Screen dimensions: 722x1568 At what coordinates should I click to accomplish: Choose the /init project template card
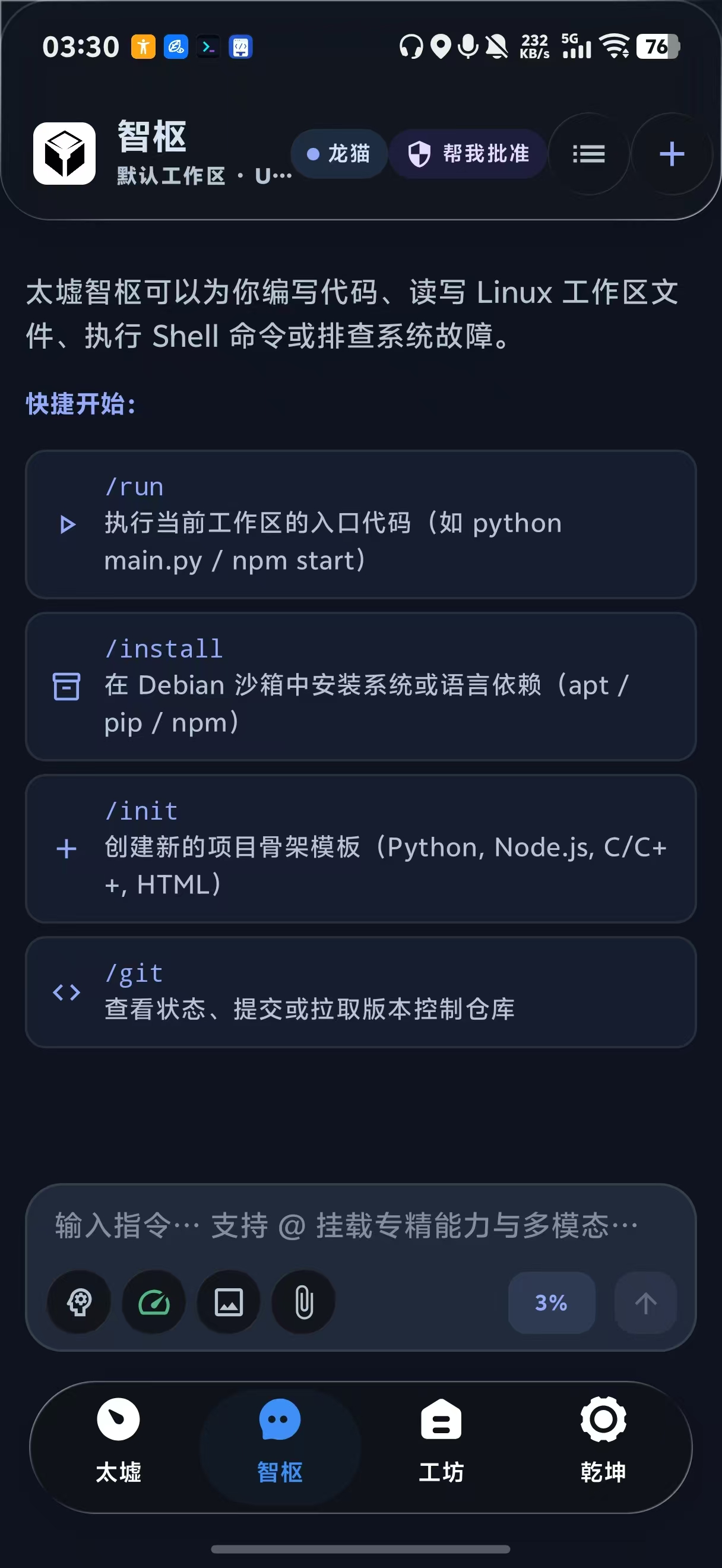pos(360,848)
